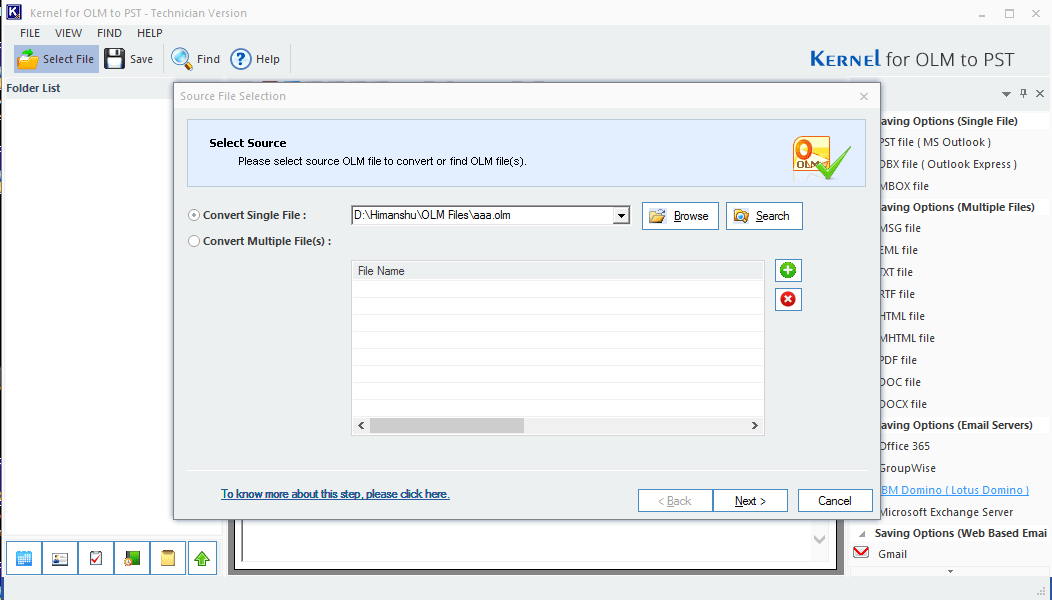Open the FILE menu
Viewport: 1052px width, 600px height.
point(30,33)
